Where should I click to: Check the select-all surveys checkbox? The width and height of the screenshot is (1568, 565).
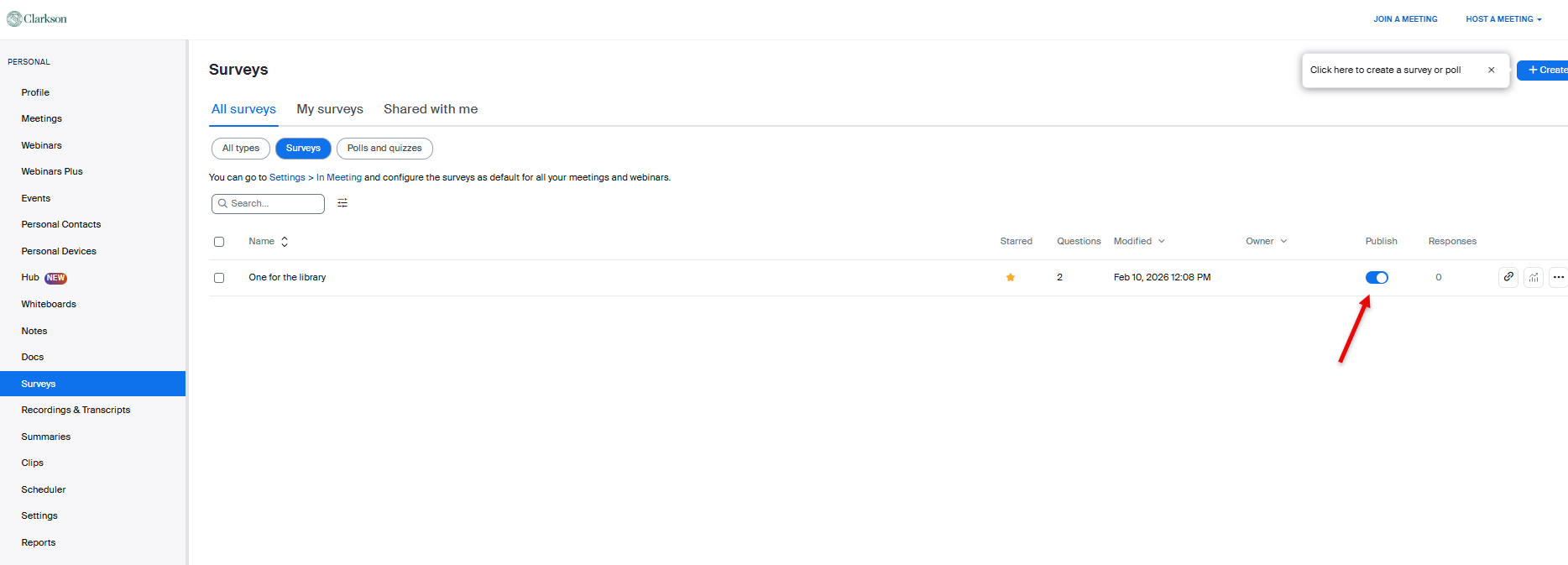pyautogui.click(x=219, y=242)
